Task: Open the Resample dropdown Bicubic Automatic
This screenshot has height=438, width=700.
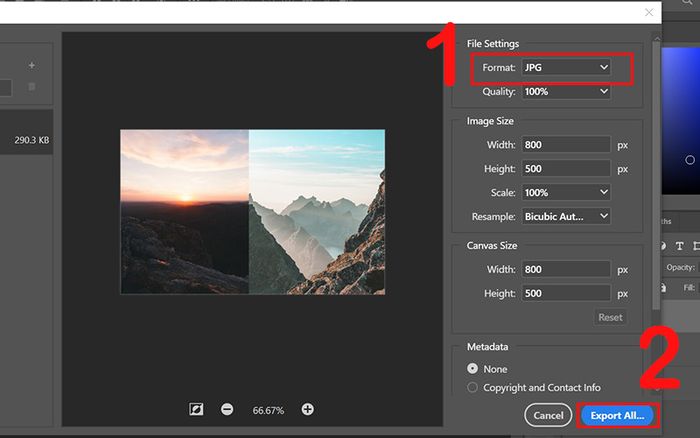Action: coord(566,217)
